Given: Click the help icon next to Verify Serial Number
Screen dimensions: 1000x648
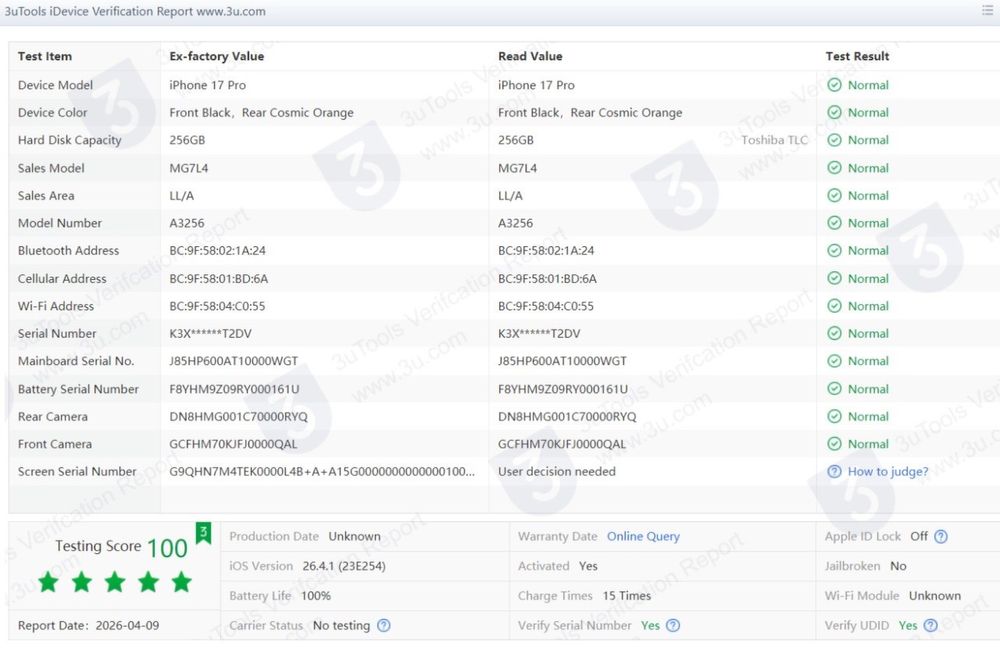Looking at the screenshot, I should point(673,625).
